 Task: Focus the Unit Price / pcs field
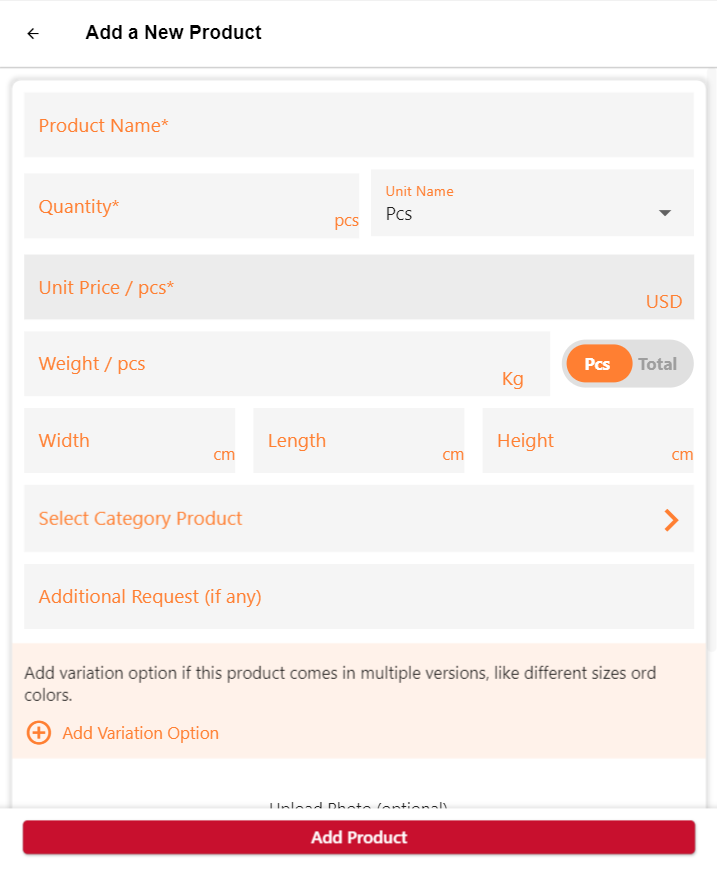pos(359,287)
